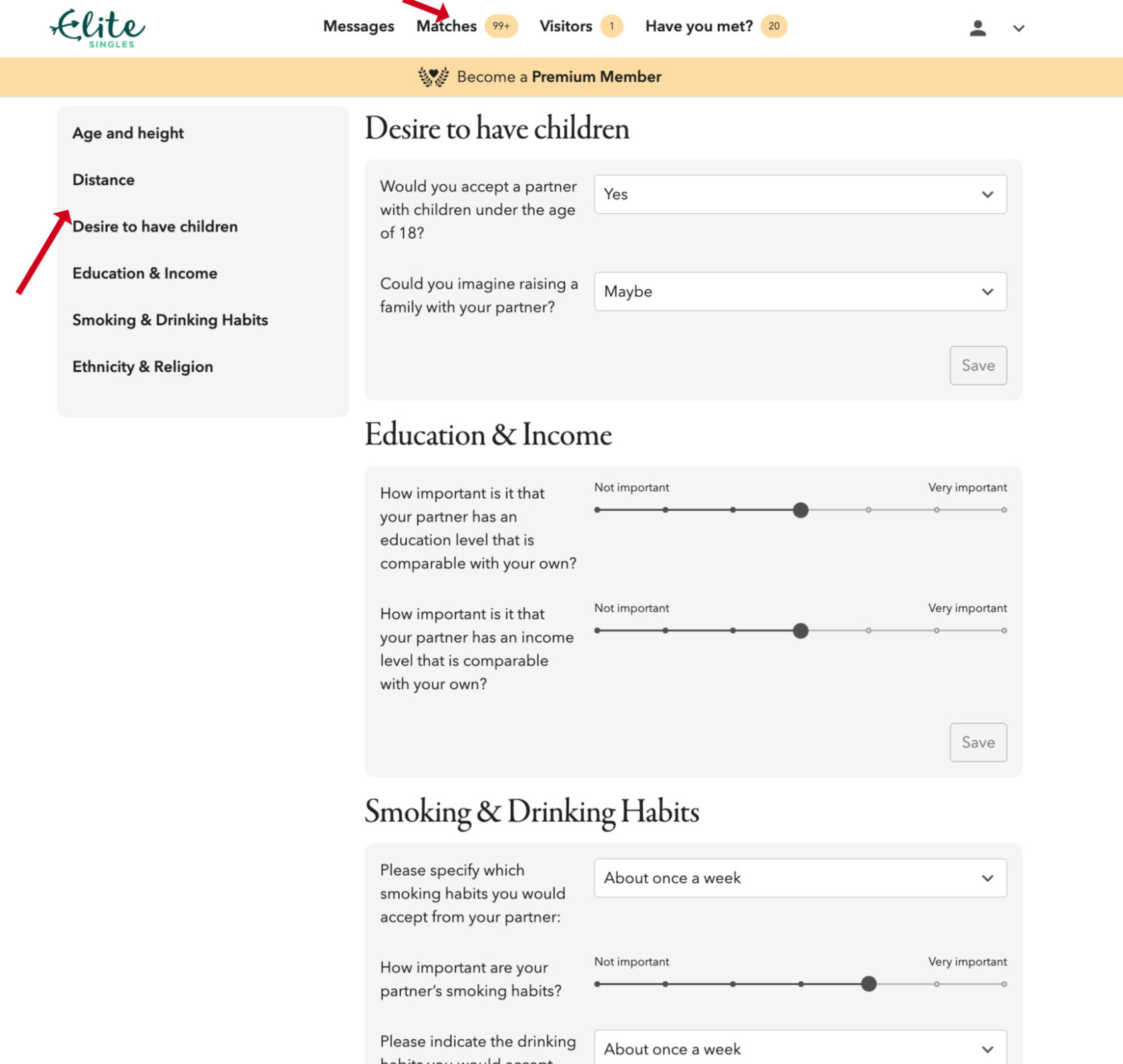Open the Visitors page
The width and height of the screenshot is (1123, 1064).
point(564,26)
